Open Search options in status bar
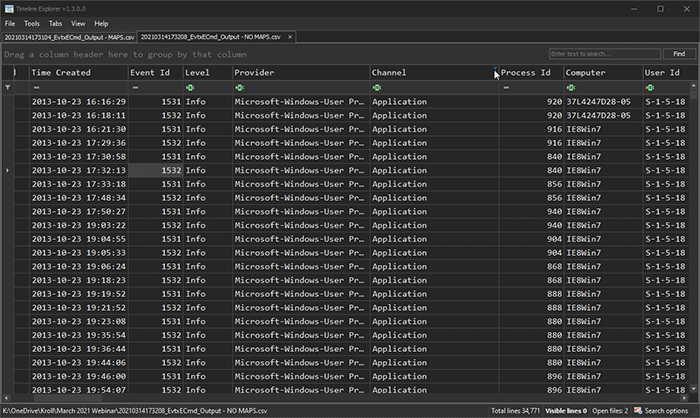This screenshot has width=700, height=418. point(666,411)
